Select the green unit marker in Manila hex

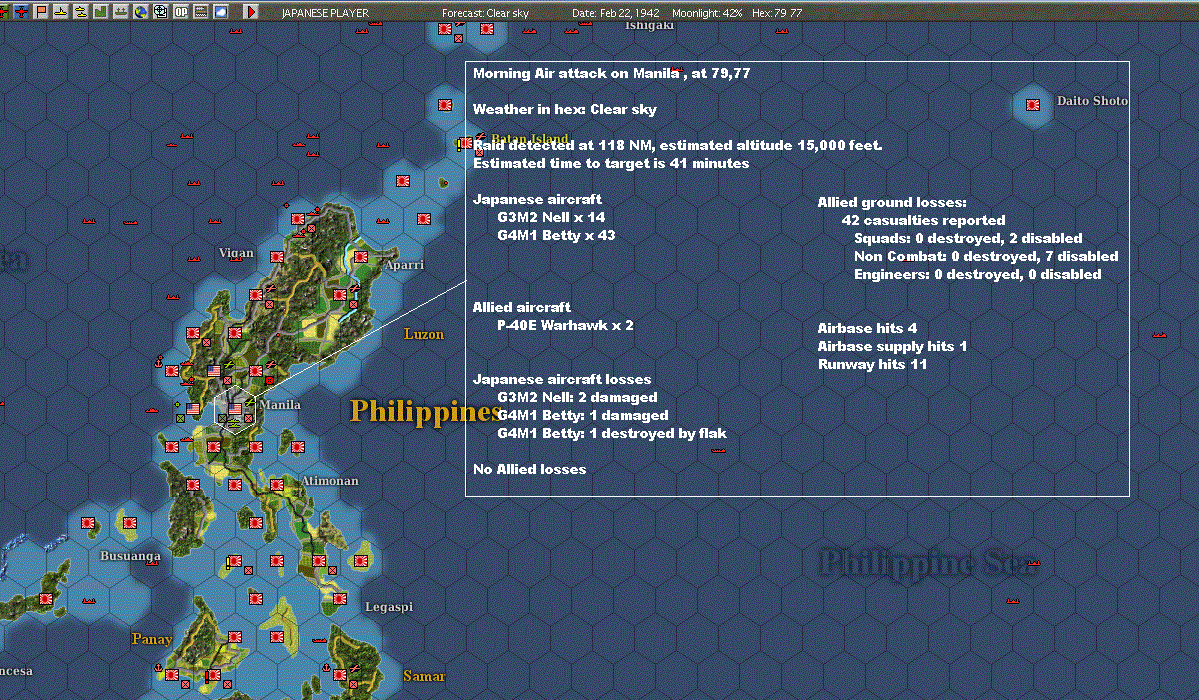pos(223,418)
